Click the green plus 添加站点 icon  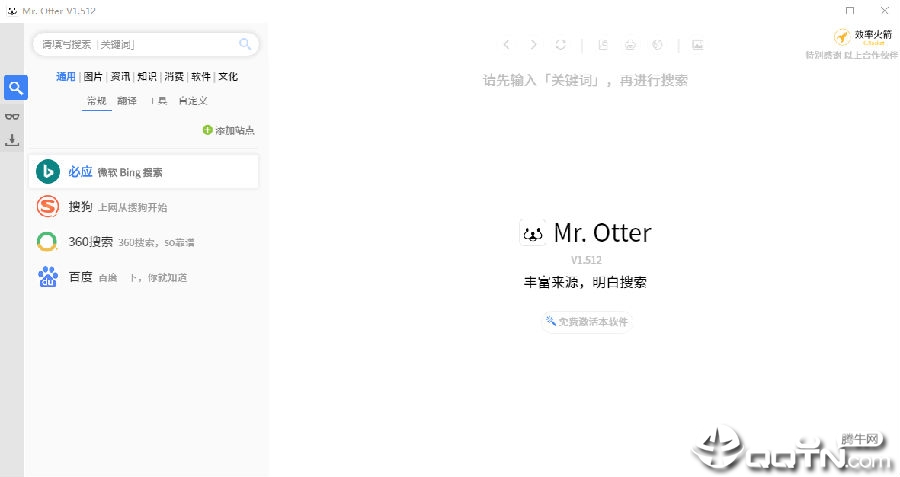point(207,130)
